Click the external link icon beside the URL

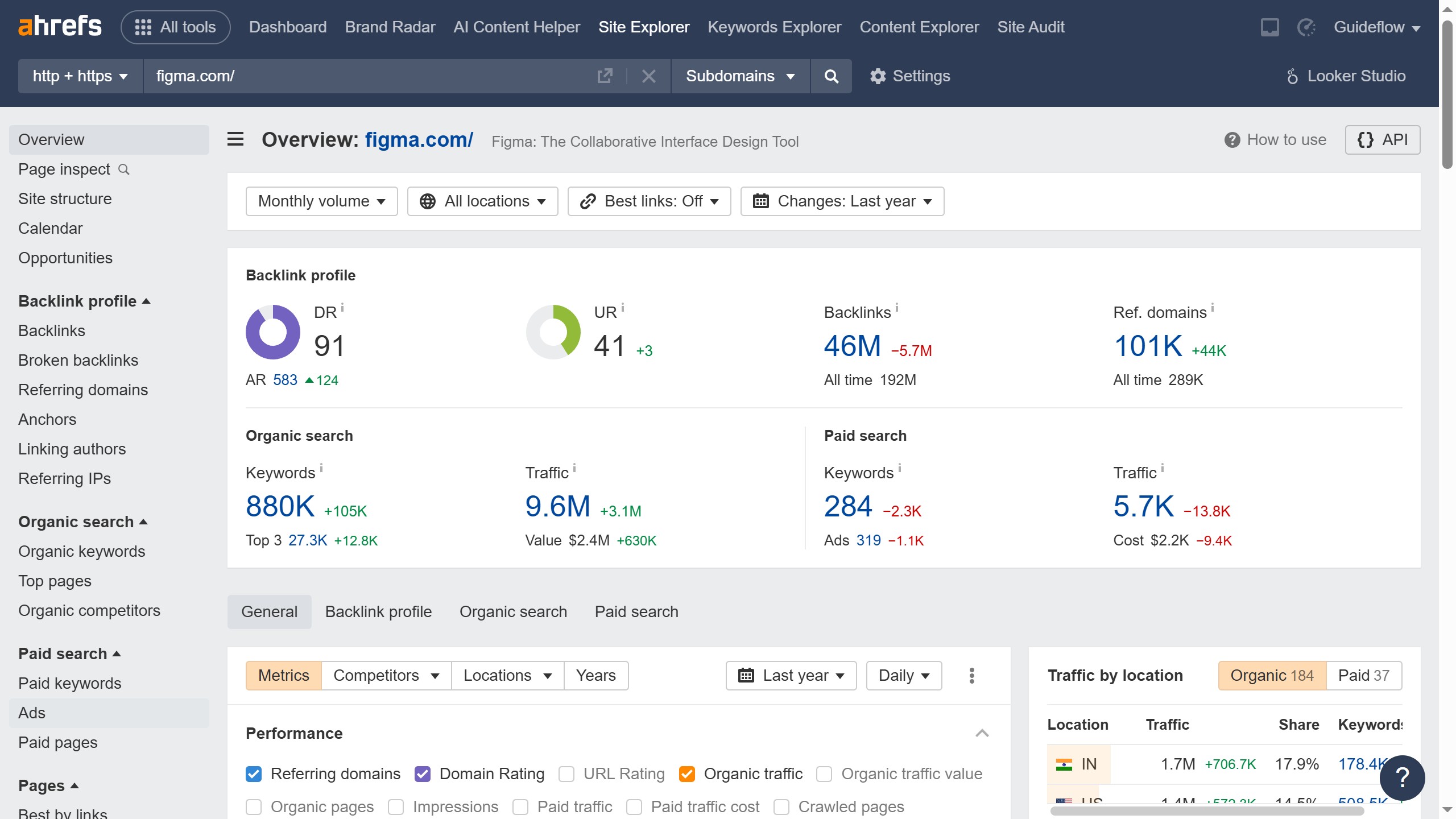pyautogui.click(x=605, y=76)
